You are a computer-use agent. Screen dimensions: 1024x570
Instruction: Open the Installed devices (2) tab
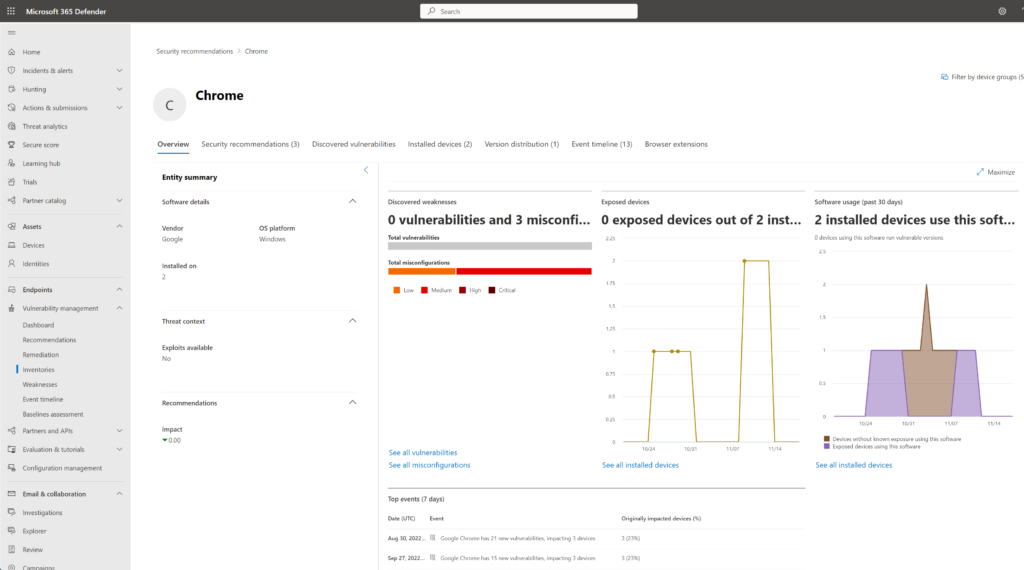[x=440, y=144]
